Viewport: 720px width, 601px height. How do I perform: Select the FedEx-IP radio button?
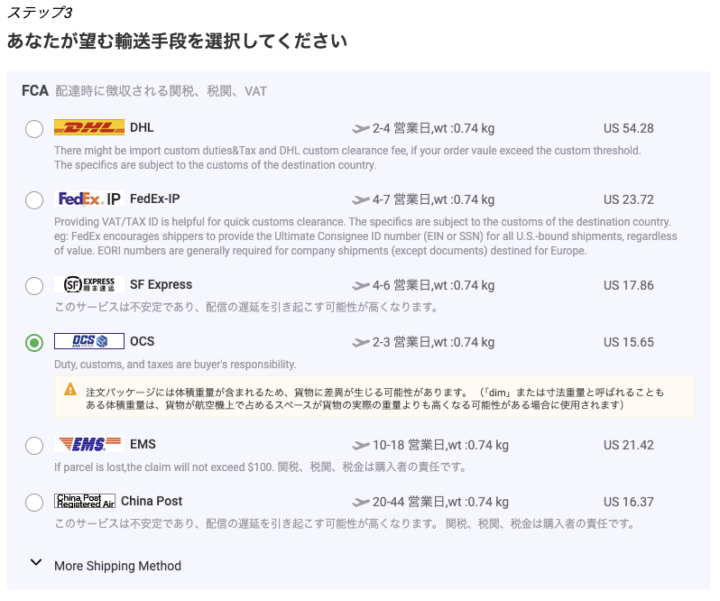tap(34, 200)
